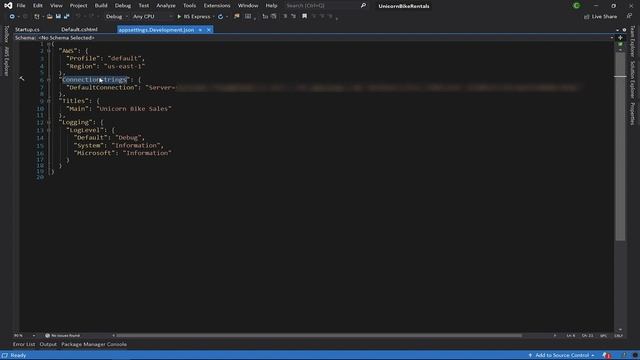Click the No issues found indicator icon

[x=47, y=336]
